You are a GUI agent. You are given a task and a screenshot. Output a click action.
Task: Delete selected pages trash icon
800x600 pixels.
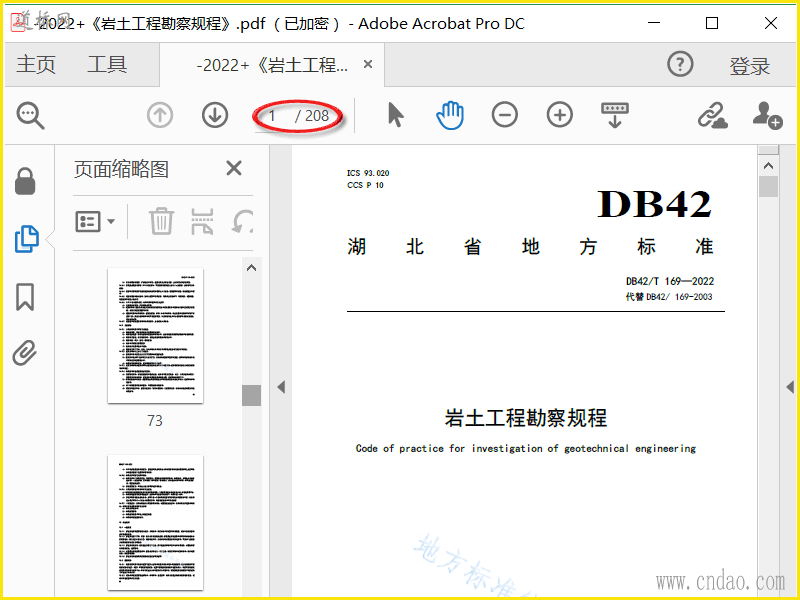coord(161,221)
